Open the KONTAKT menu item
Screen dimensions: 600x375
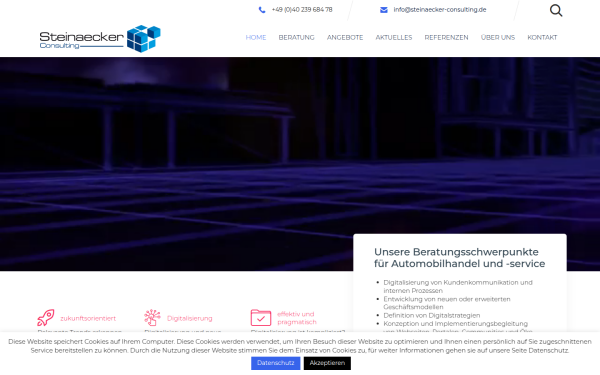(x=542, y=38)
